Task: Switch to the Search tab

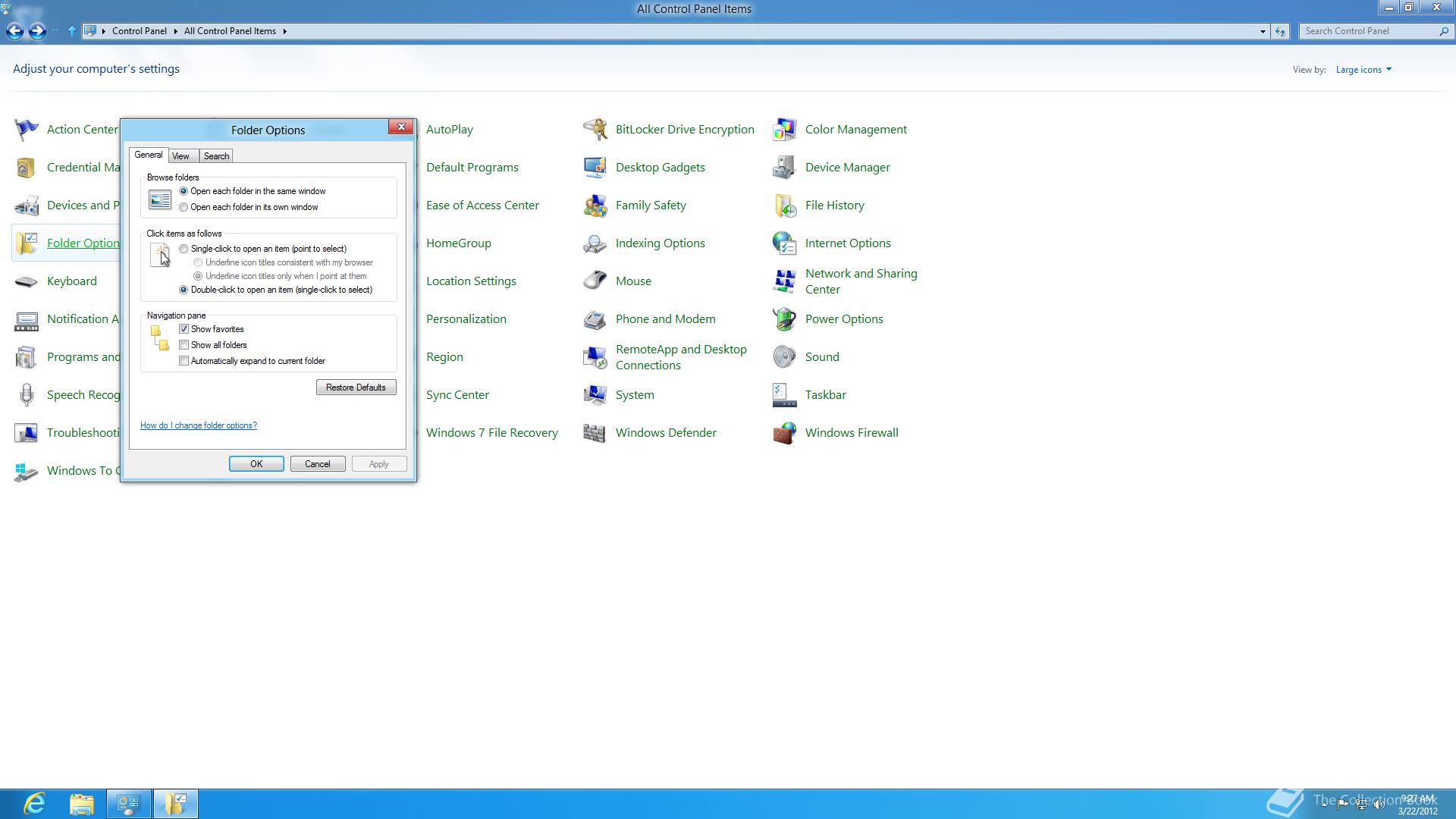Action: pos(216,156)
